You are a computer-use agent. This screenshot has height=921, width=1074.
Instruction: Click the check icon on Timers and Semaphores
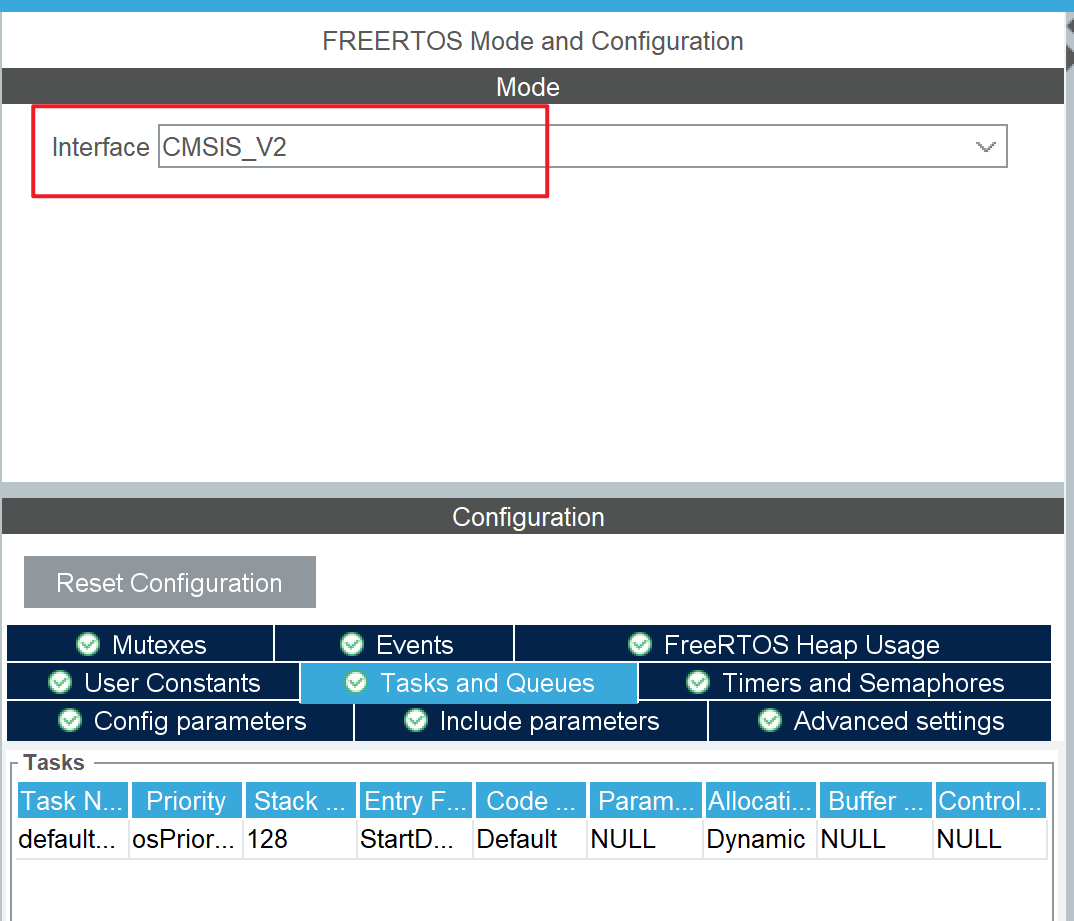(x=698, y=682)
